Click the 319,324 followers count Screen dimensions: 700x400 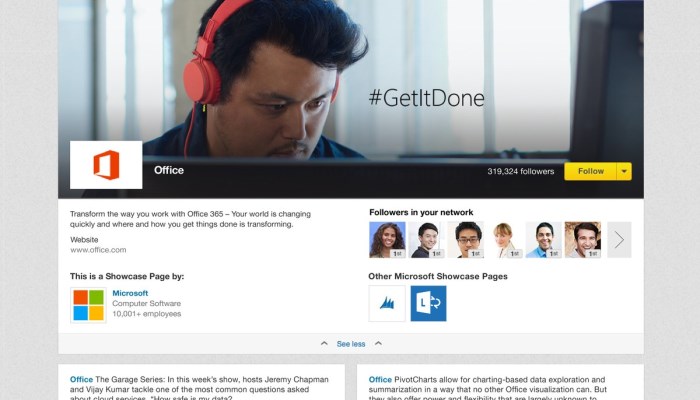coord(520,171)
